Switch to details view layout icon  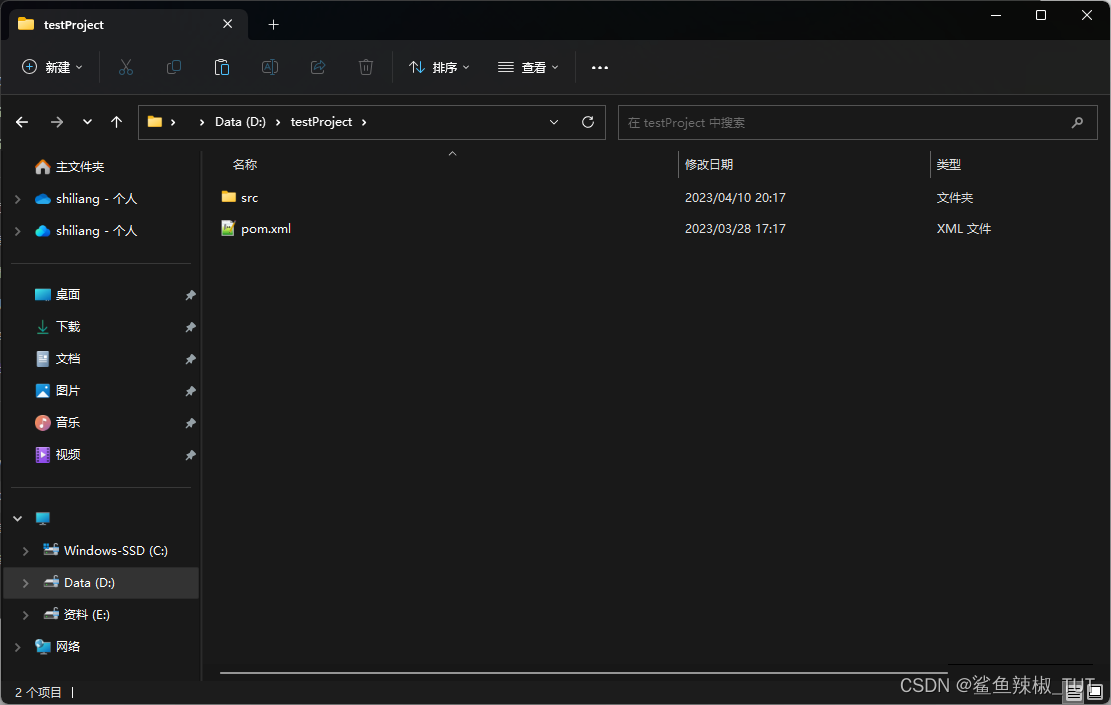coord(1074,692)
